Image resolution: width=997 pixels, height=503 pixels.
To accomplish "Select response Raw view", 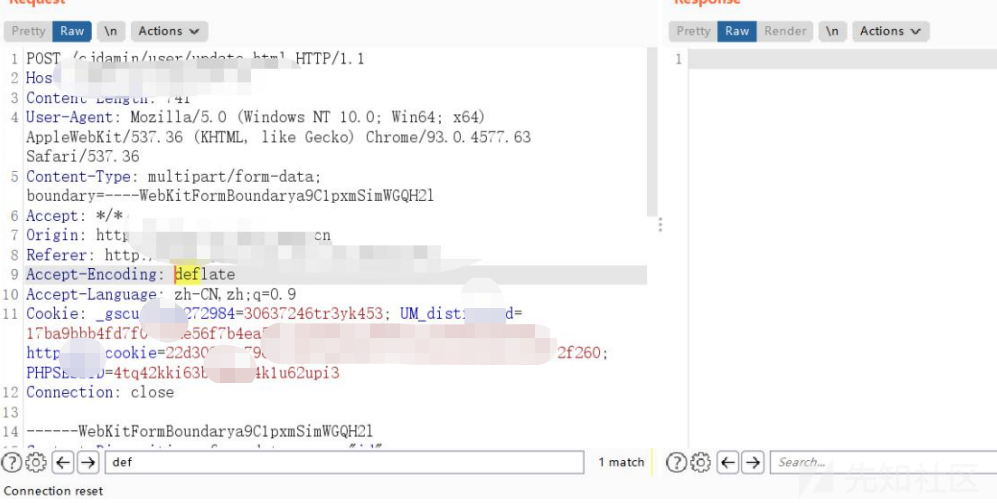I will pos(737,31).
